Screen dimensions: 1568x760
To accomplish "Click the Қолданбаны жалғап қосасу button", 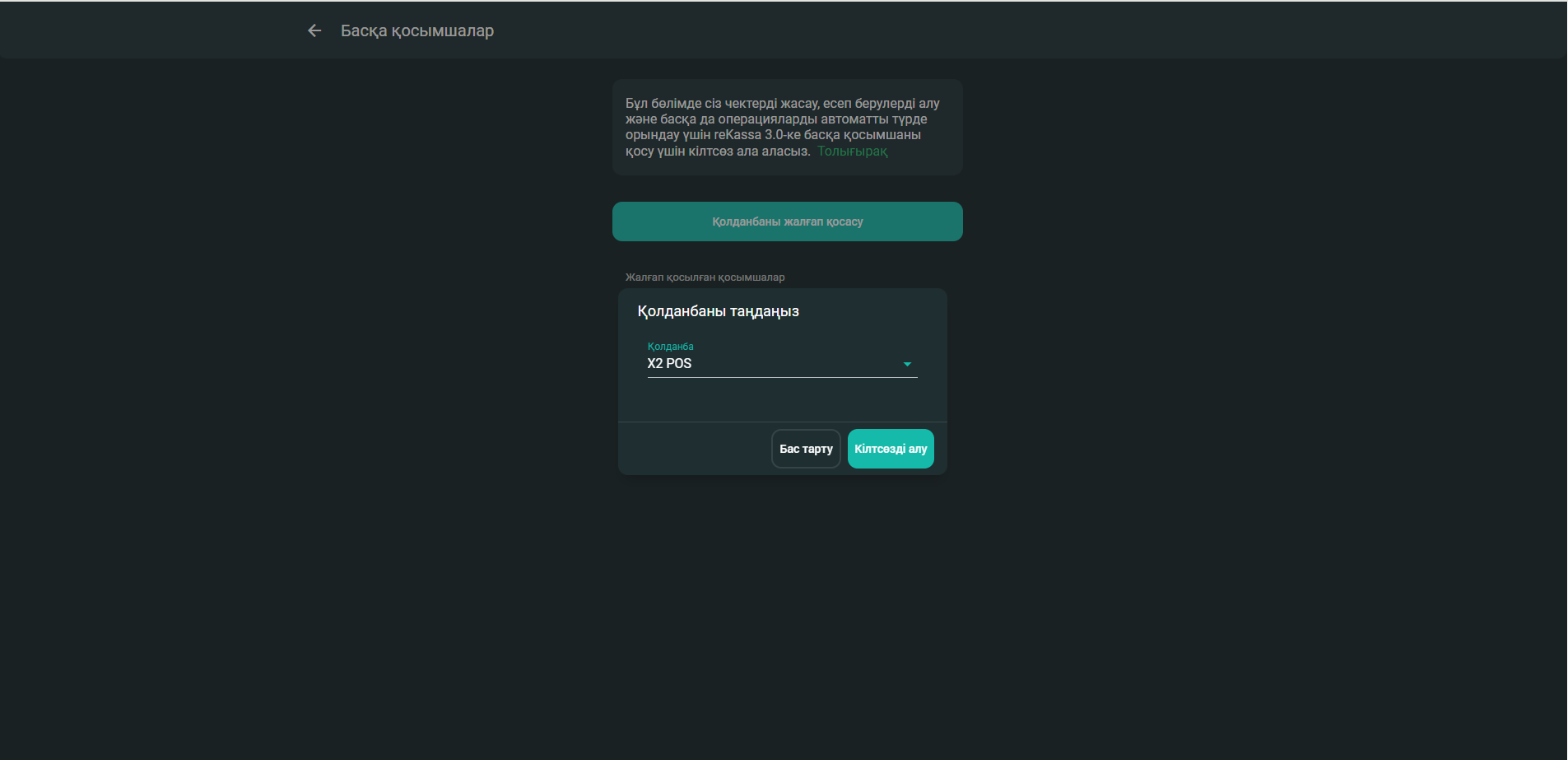I will coord(787,221).
